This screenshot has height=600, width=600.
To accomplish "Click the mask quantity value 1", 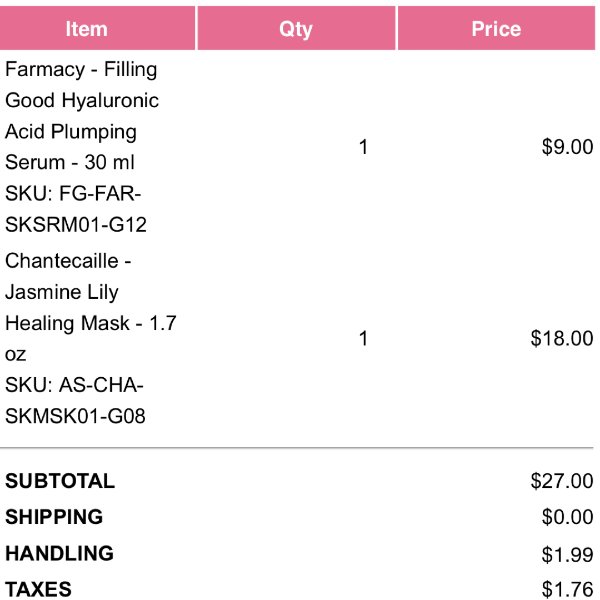I will (364, 338).
